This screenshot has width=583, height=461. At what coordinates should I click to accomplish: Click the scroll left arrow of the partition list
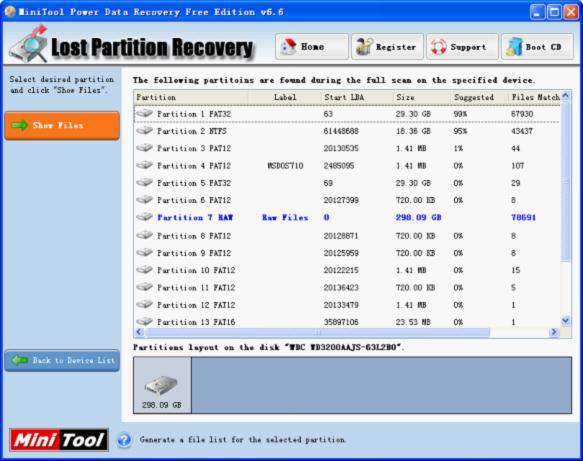139,332
